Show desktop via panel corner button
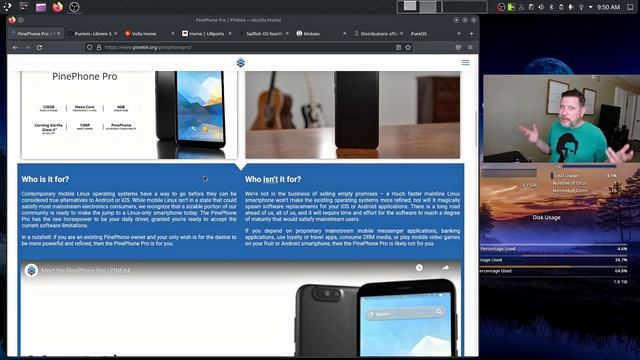This screenshot has height=360, width=640. pos(630,7)
